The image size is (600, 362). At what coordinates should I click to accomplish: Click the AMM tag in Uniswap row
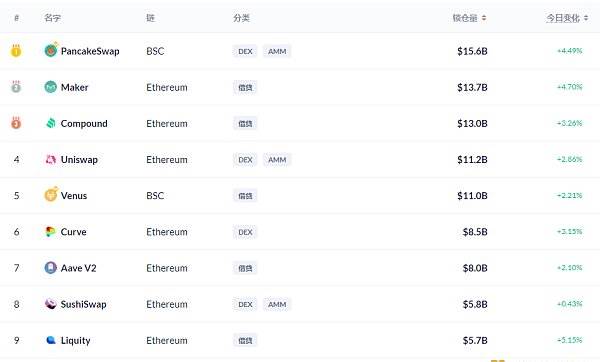[x=277, y=160]
